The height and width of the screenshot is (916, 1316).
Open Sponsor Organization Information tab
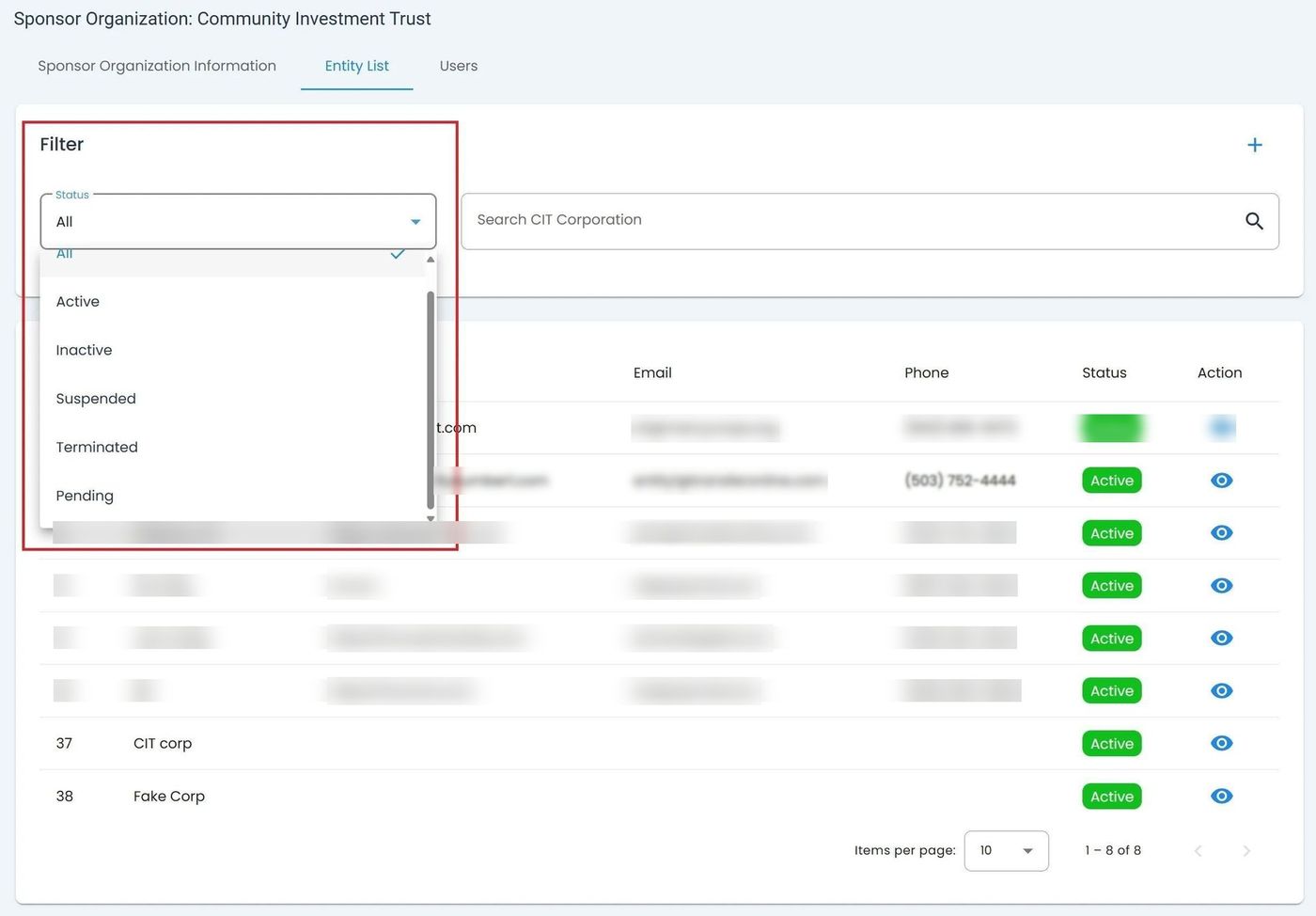pyautogui.click(x=157, y=66)
